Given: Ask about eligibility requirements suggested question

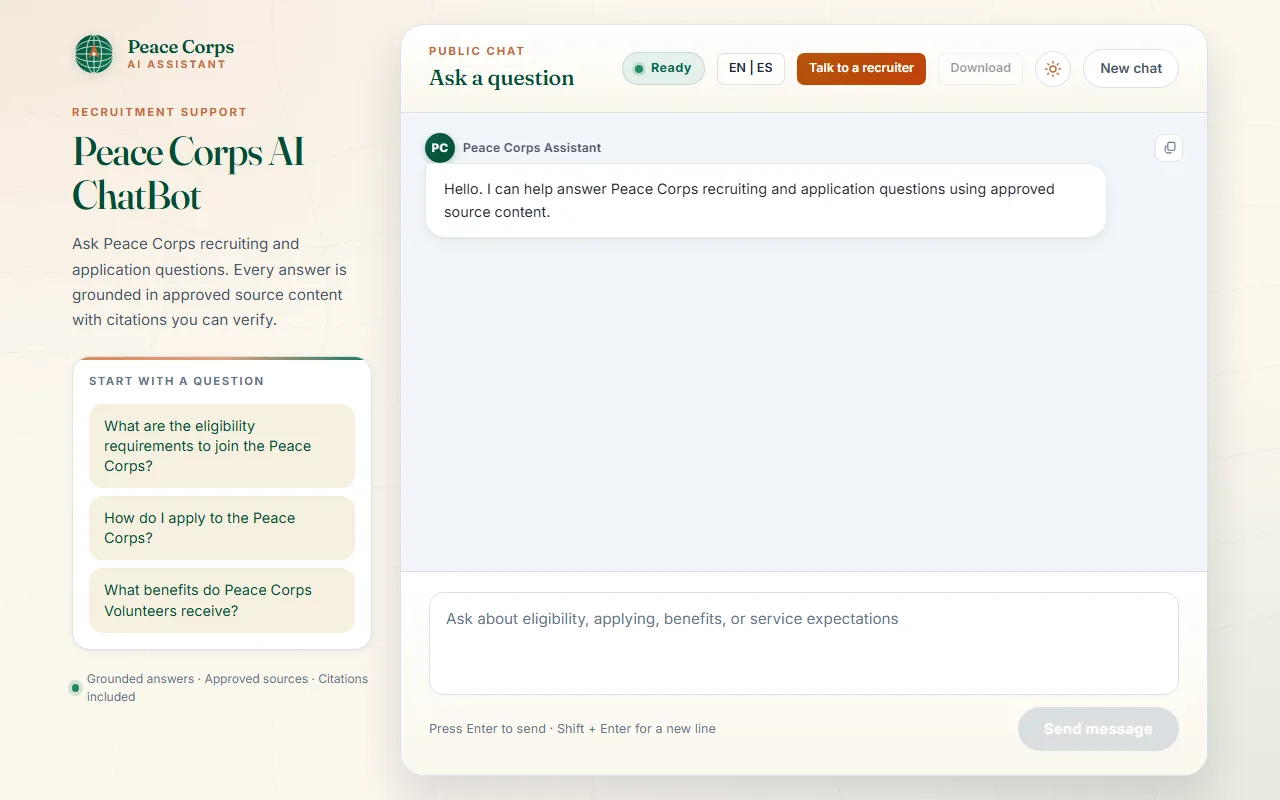Looking at the screenshot, I should pyautogui.click(x=222, y=446).
